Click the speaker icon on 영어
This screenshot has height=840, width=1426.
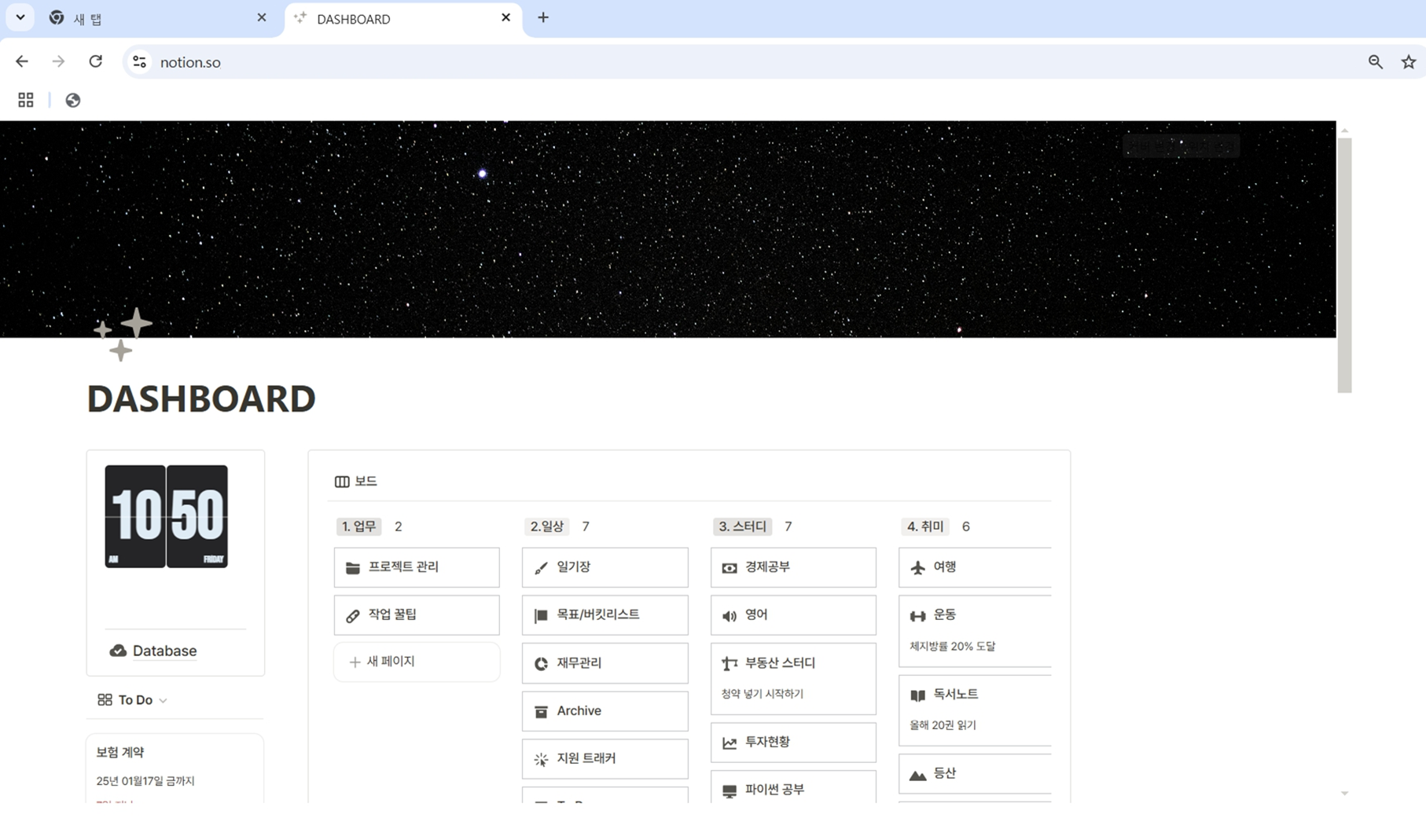[730, 616]
